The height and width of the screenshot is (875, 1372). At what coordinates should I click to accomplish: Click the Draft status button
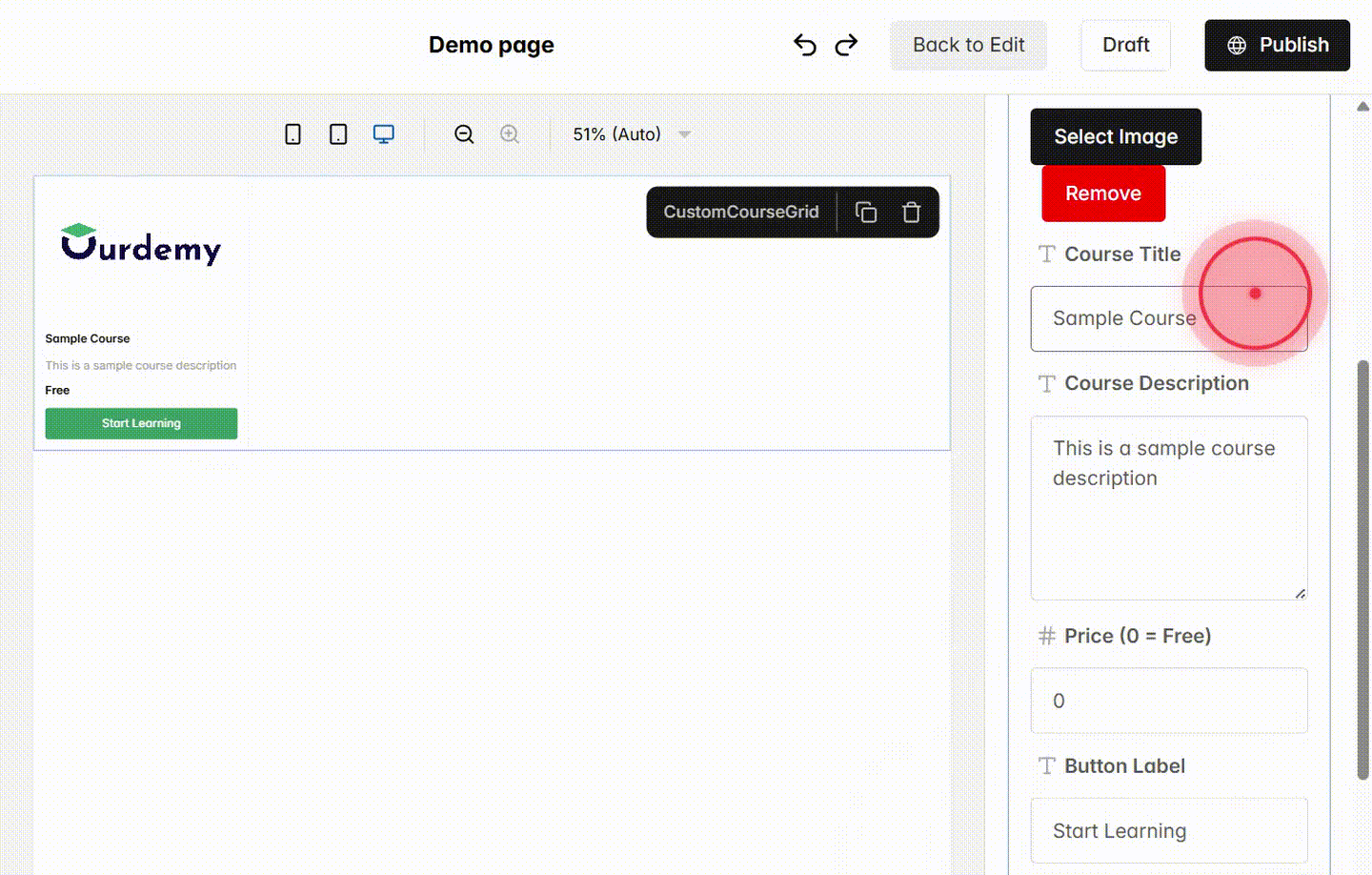coord(1125,44)
